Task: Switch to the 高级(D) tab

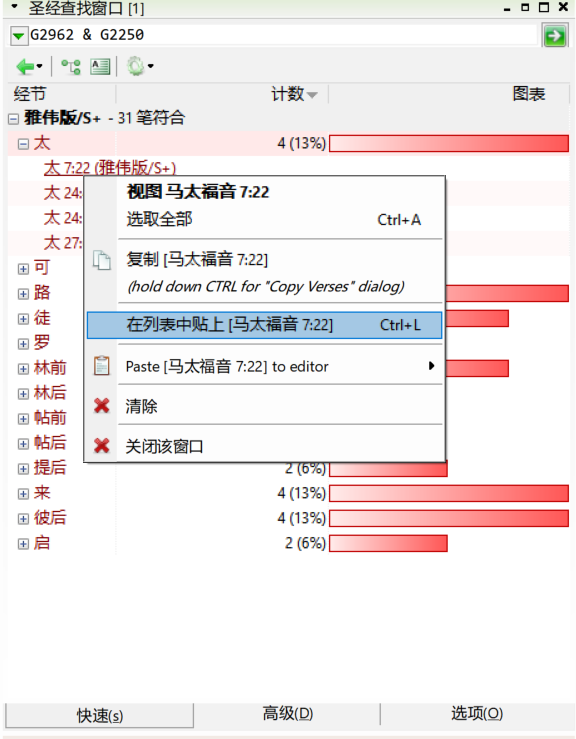Action: (x=288, y=714)
